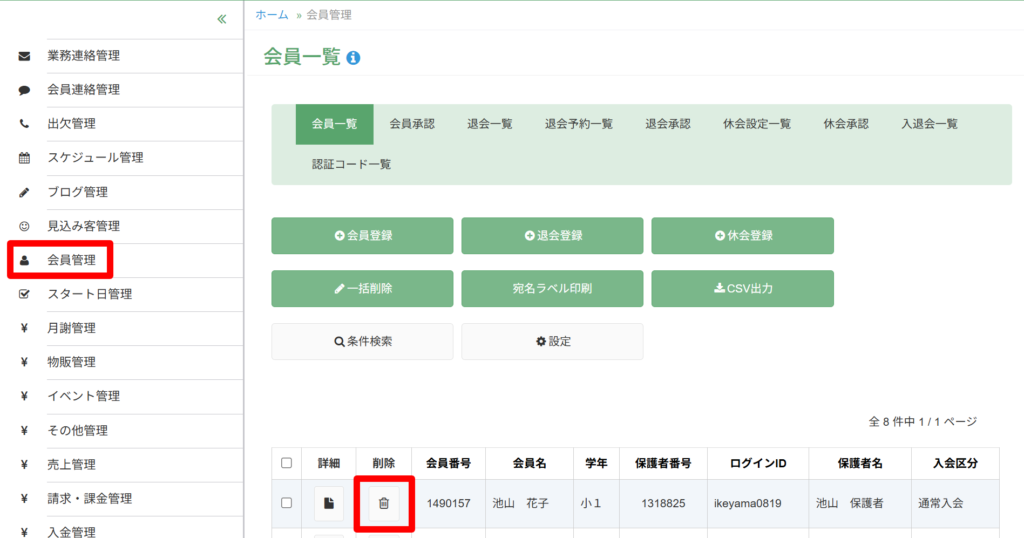Go to 出欠管理 in the sidebar

point(71,124)
